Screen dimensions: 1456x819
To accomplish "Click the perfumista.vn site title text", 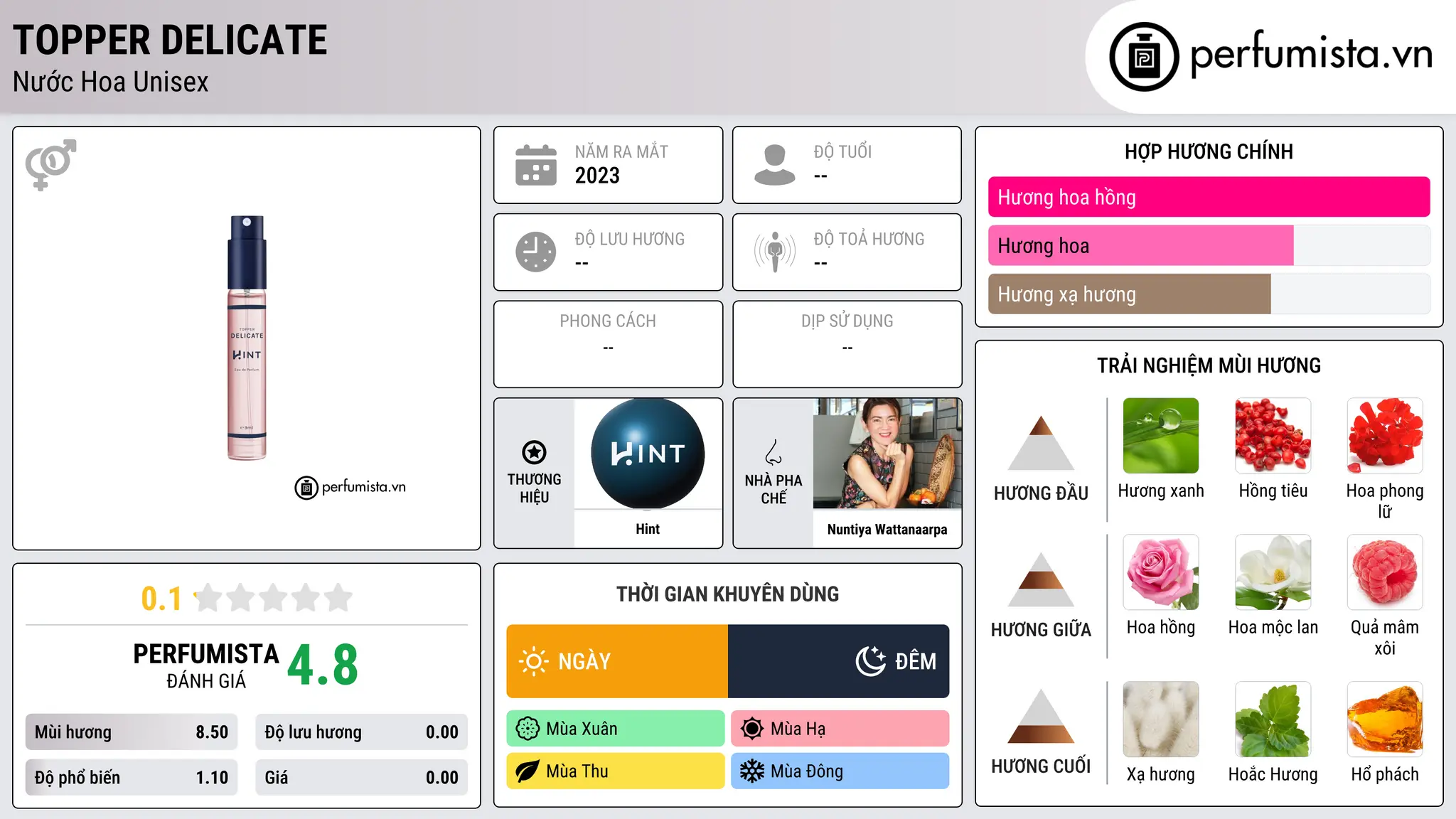I will 1311,54.
